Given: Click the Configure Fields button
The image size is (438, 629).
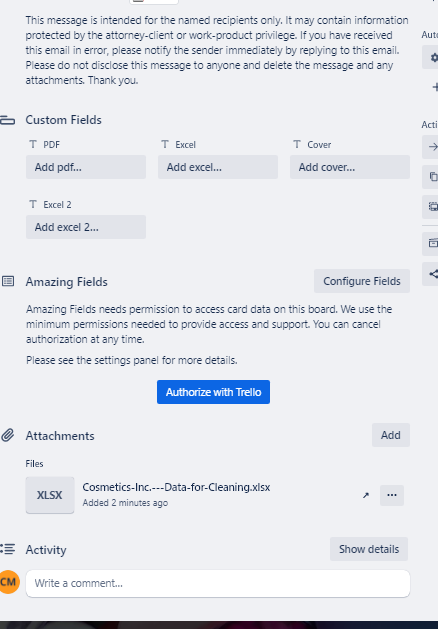Looking at the screenshot, I should [x=362, y=281].
